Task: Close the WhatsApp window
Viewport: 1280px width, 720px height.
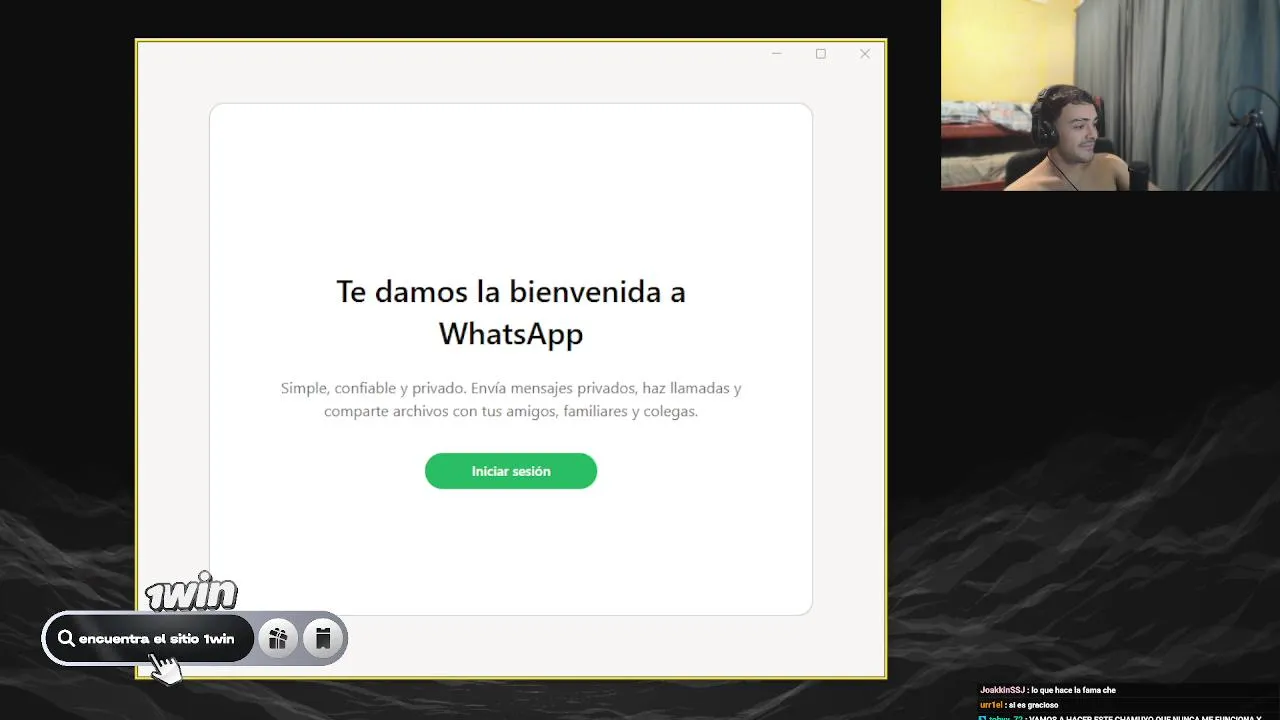Action: (865, 54)
